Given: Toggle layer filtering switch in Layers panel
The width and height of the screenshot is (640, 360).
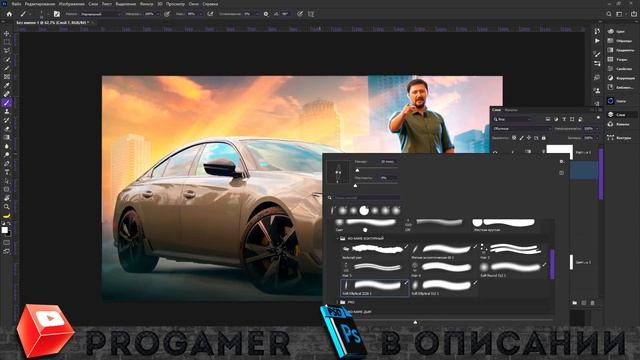Looking at the screenshot, I should coord(598,118).
